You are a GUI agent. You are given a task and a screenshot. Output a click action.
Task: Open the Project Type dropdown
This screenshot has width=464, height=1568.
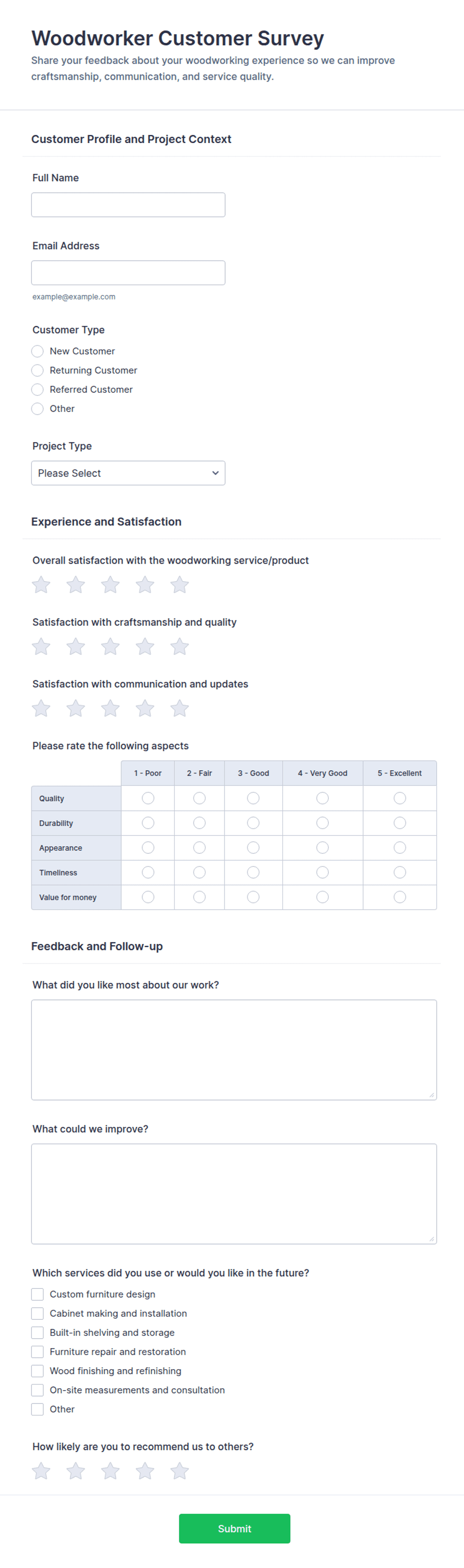[x=128, y=473]
